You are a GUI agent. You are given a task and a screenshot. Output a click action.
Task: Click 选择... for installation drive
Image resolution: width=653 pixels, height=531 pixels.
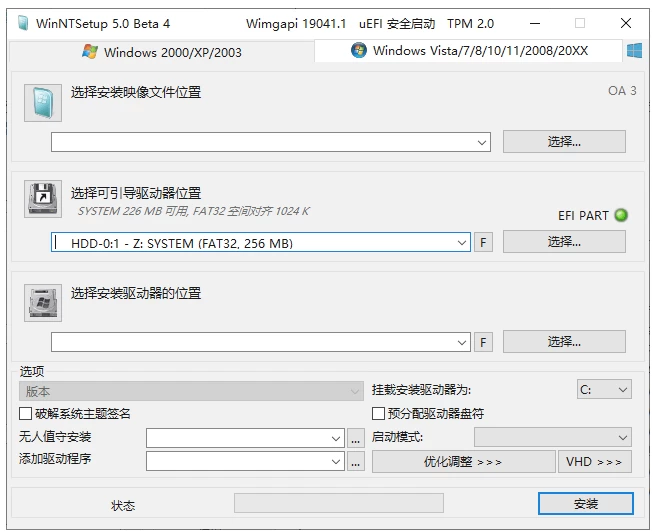click(564, 342)
